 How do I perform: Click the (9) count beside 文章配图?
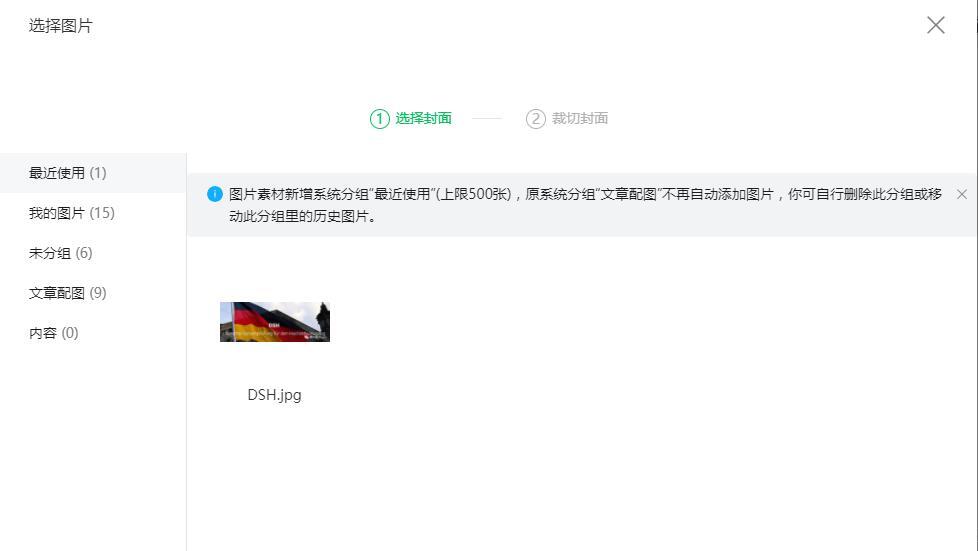click(98, 293)
